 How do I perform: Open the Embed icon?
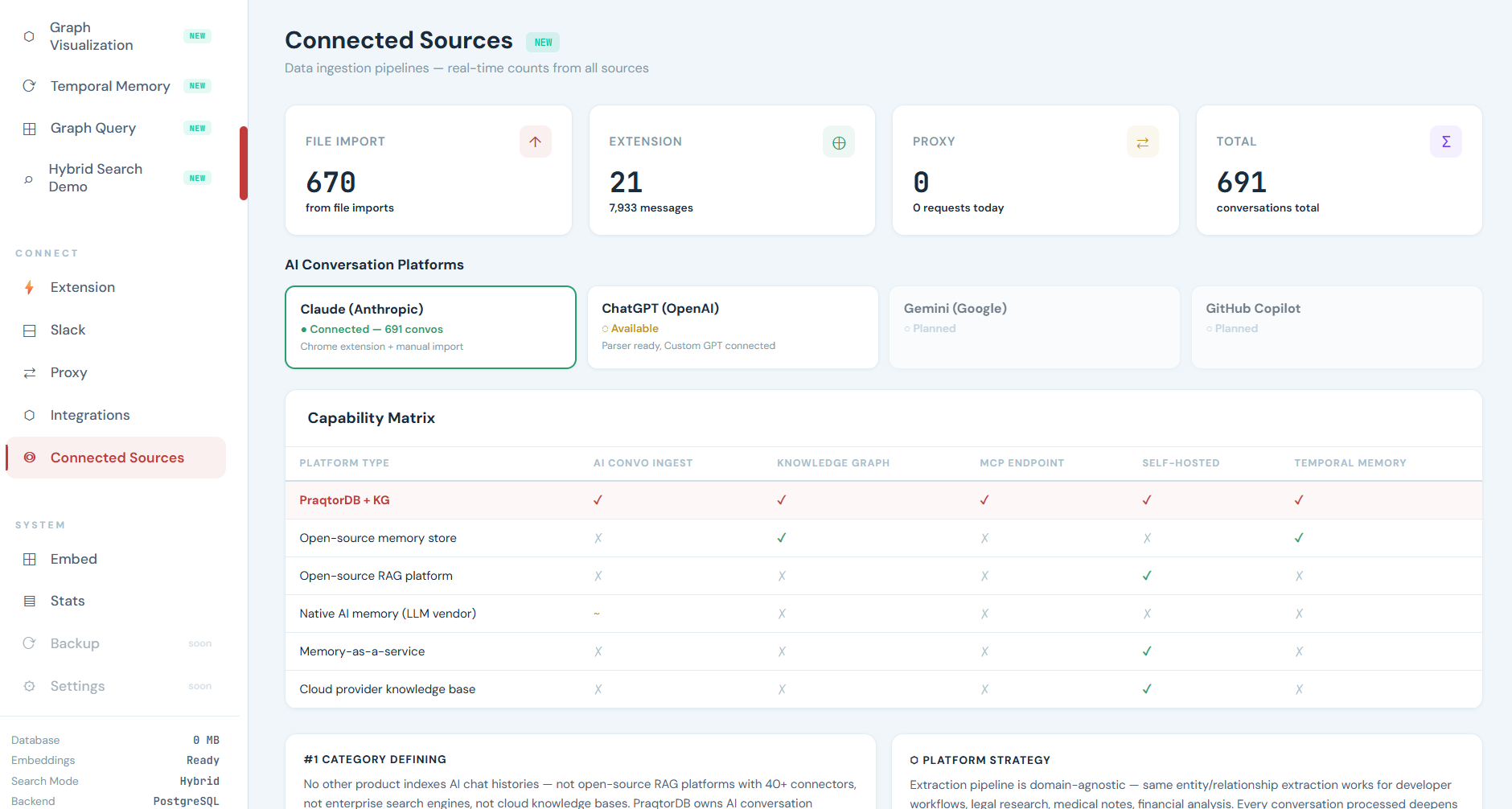29,559
